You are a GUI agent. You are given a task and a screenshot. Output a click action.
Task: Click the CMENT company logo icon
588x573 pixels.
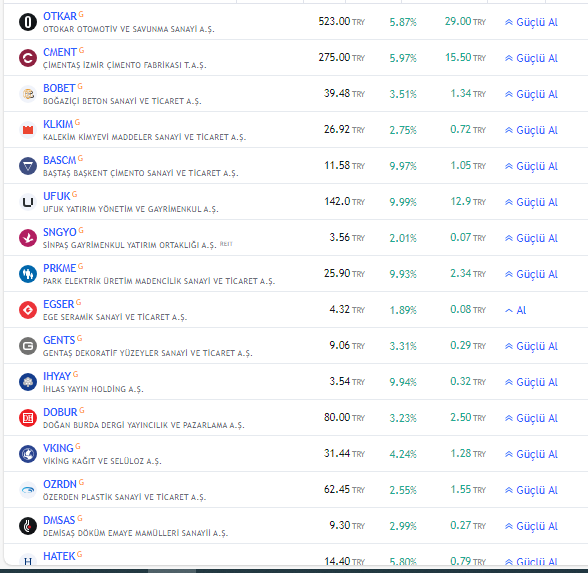click(x=28, y=58)
